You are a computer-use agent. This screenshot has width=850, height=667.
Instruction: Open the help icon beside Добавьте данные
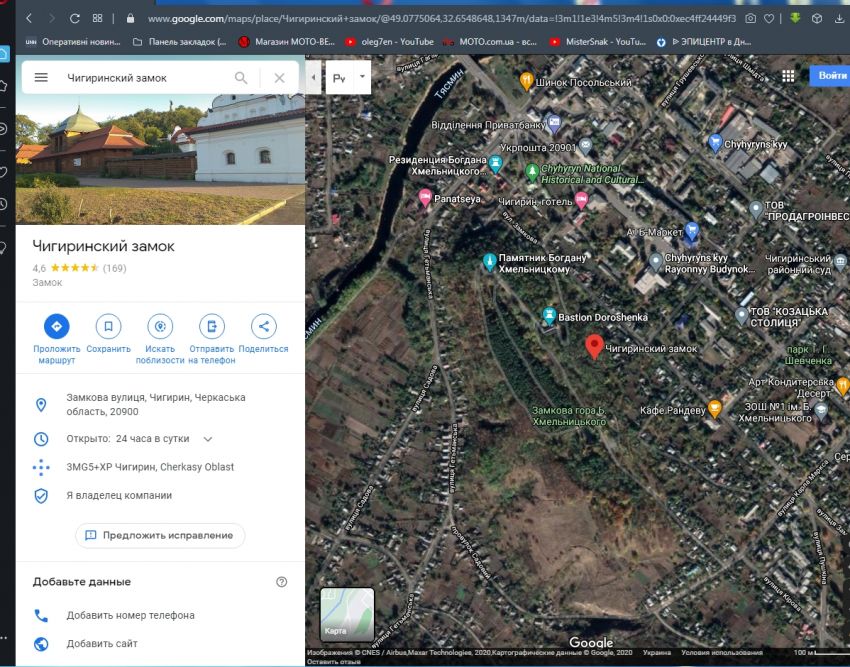pyautogui.click(x=281, y=582)
